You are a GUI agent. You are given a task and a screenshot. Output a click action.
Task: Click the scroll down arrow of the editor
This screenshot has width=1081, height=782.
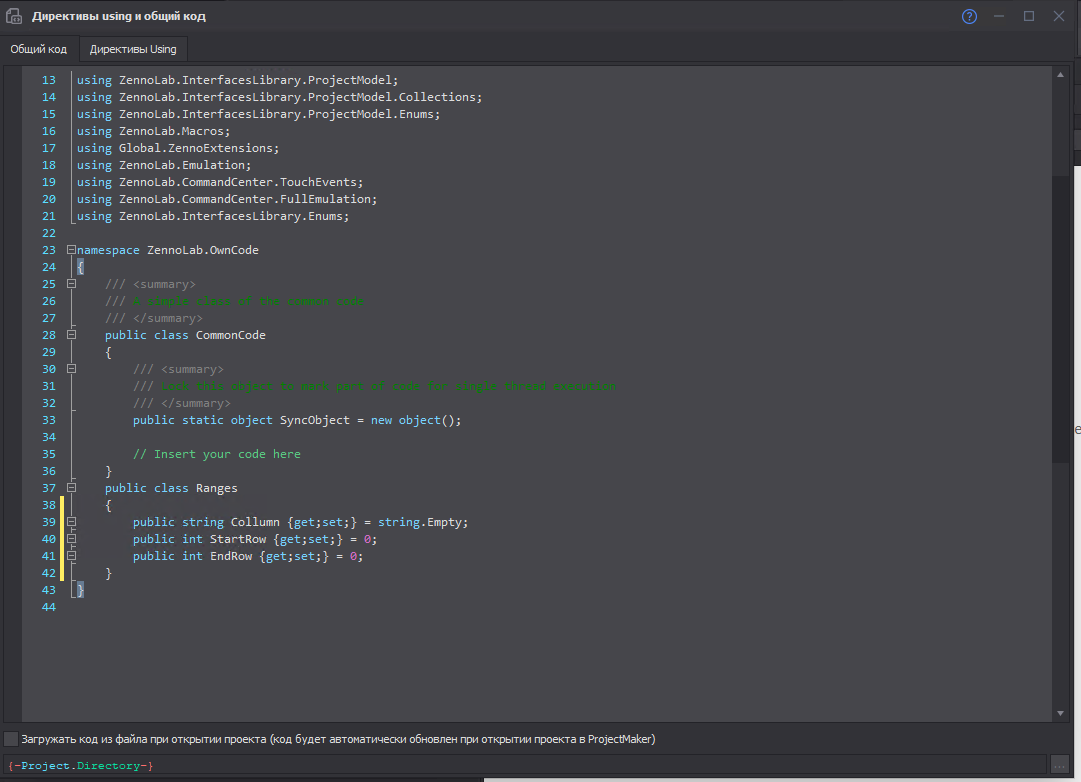1060,713
